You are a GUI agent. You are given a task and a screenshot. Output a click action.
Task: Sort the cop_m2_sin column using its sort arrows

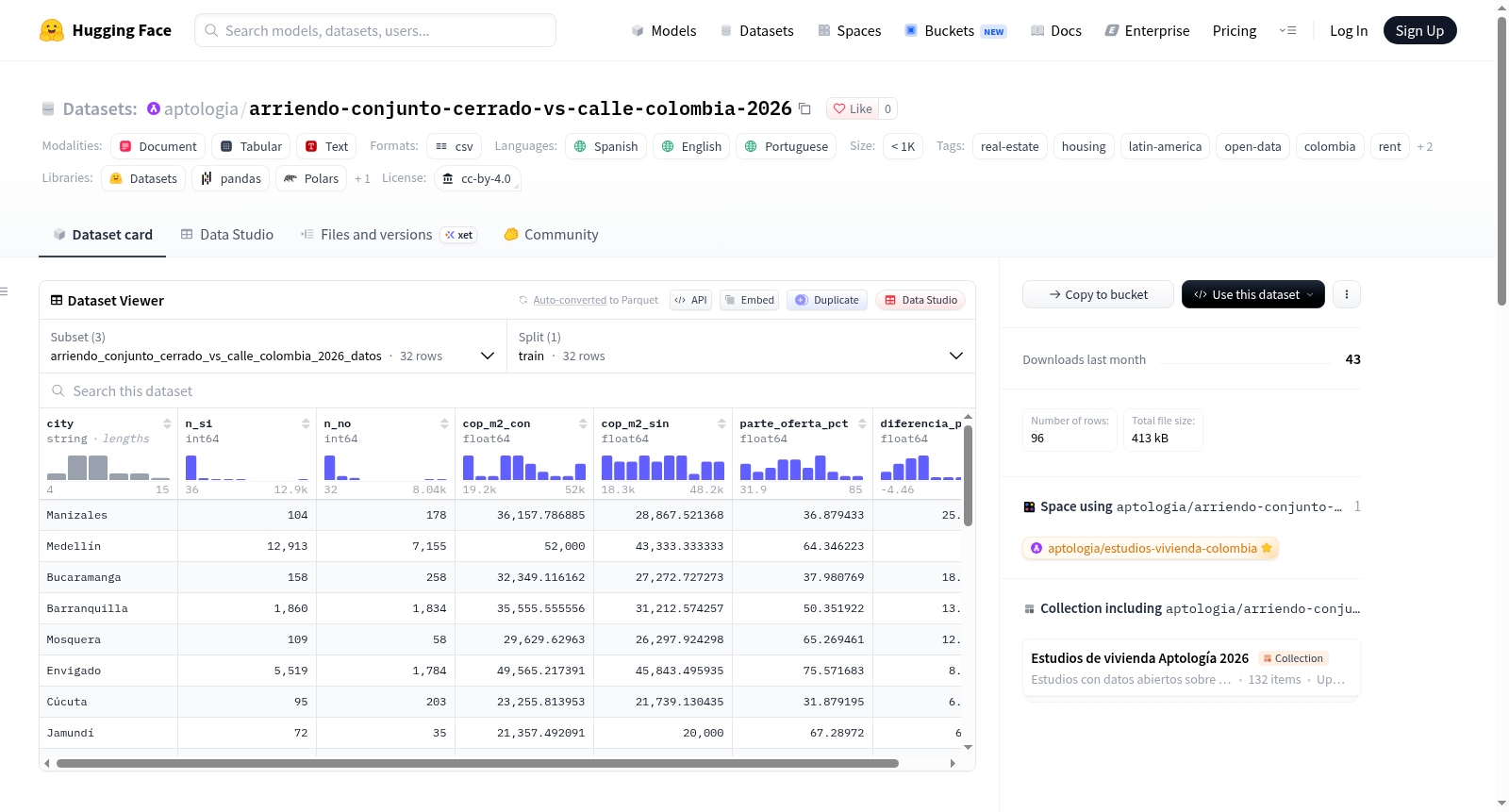pyautogui.click(x=721, y=423)
